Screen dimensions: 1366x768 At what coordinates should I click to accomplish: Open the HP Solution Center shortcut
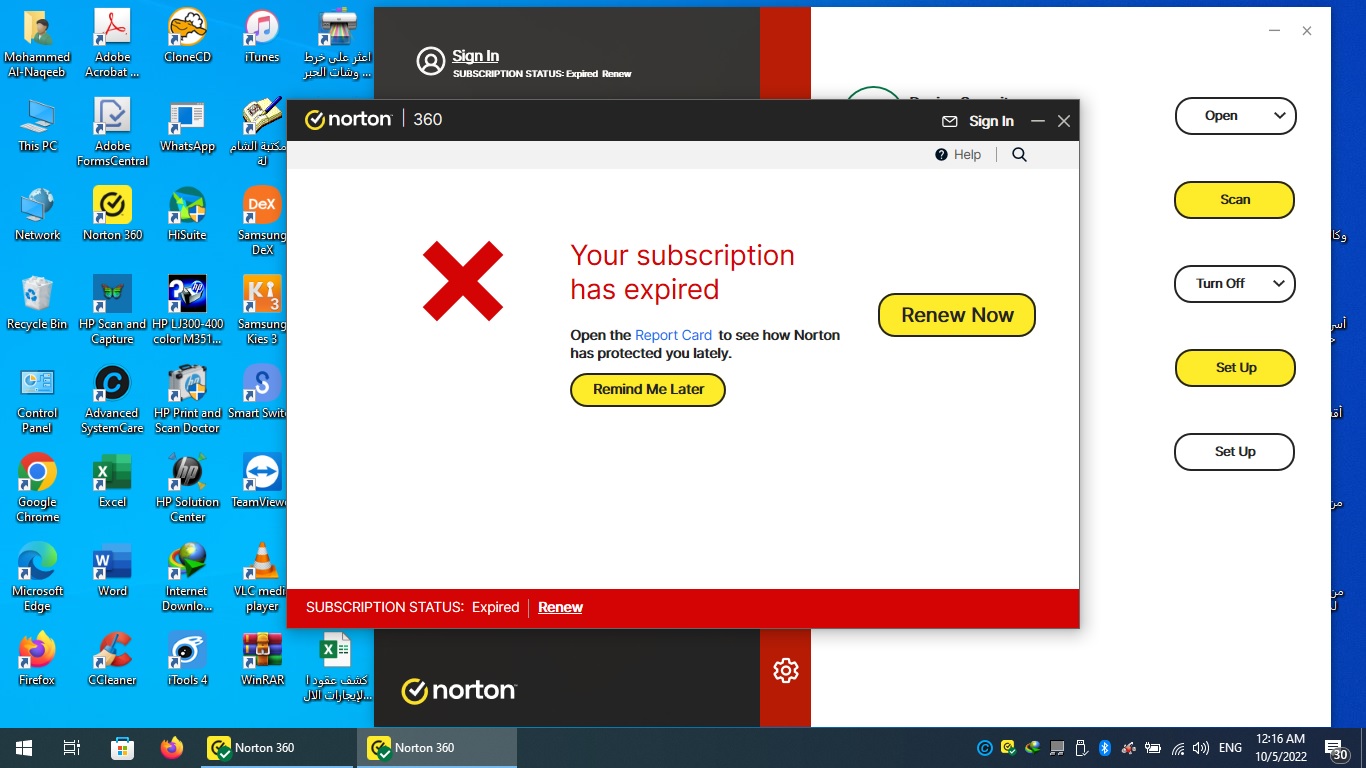[187, 488]
